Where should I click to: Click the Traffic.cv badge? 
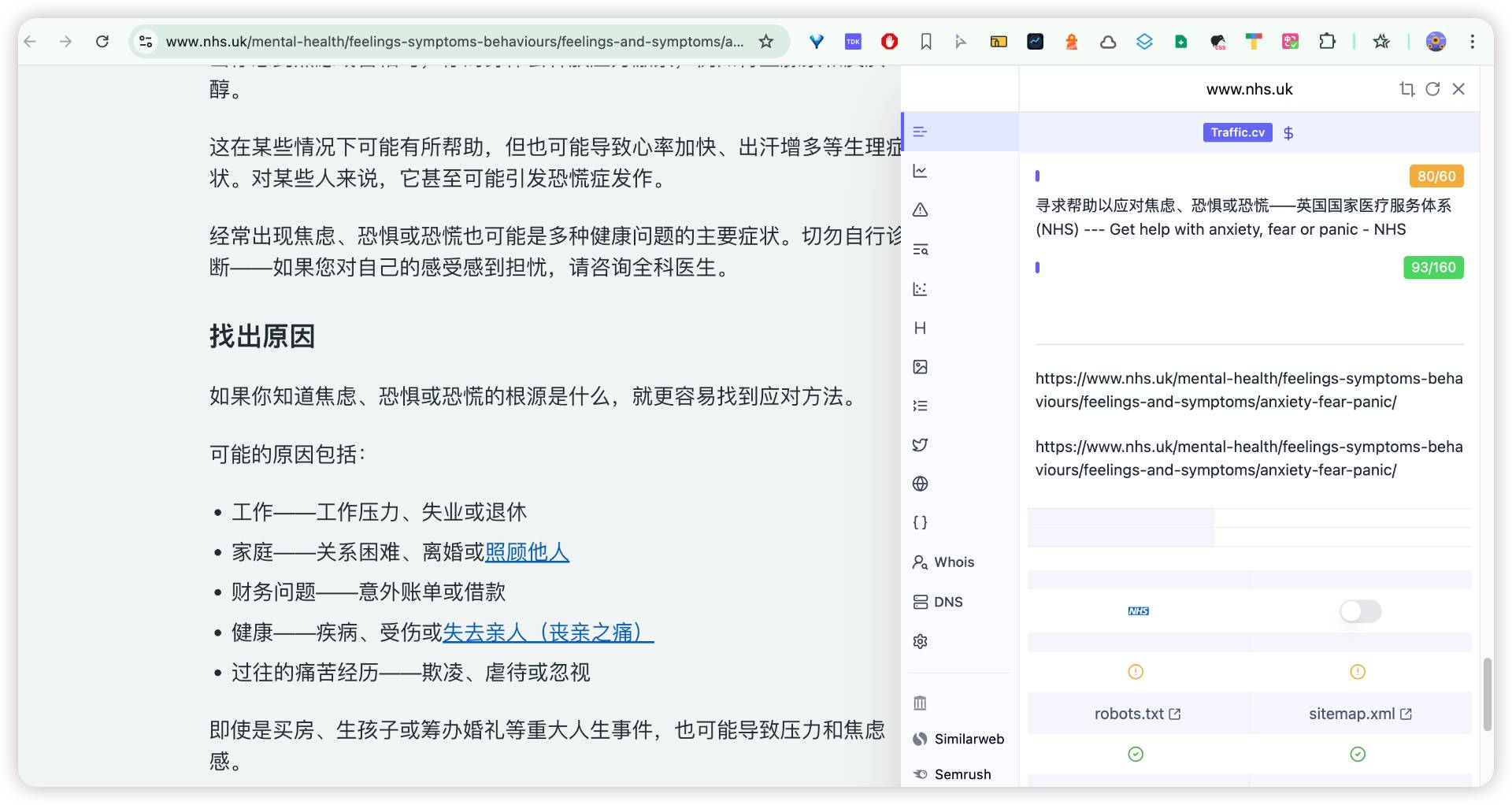click(1237, 132)
